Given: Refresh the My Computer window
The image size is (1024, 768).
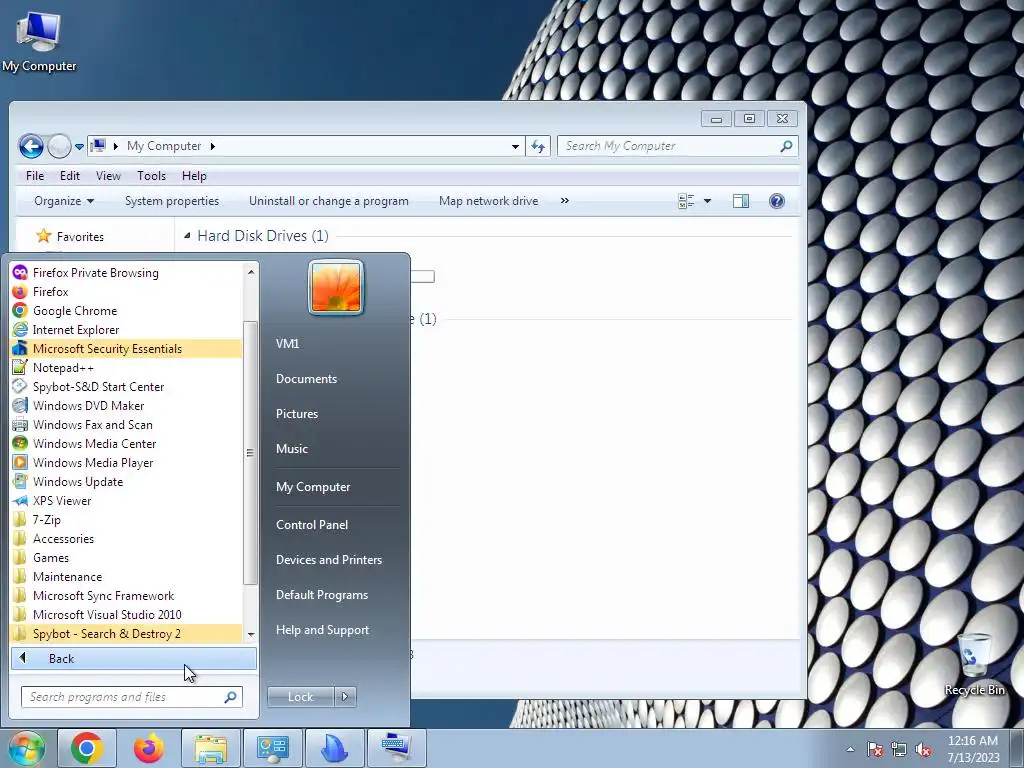Looking at the screenshot, I should [538, 146].
